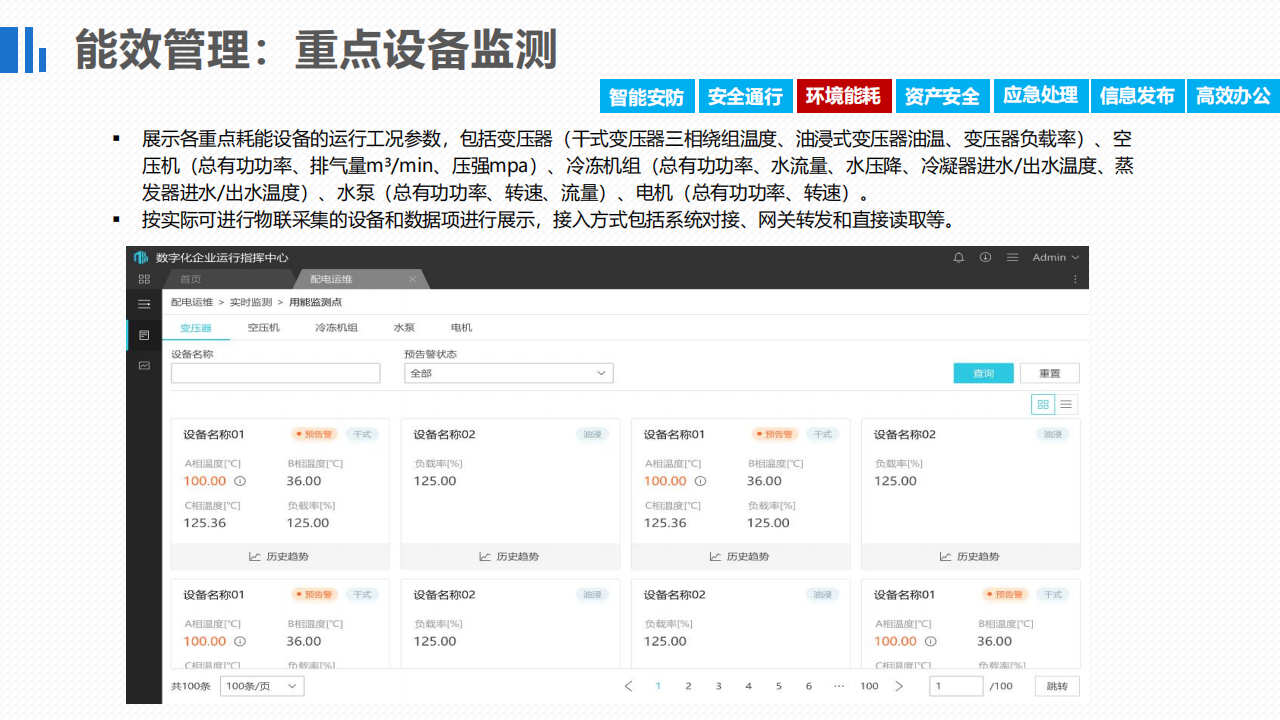Click the 查询 button
The height and width of the screenshot is (720, 1280).
tap(984, 373)
